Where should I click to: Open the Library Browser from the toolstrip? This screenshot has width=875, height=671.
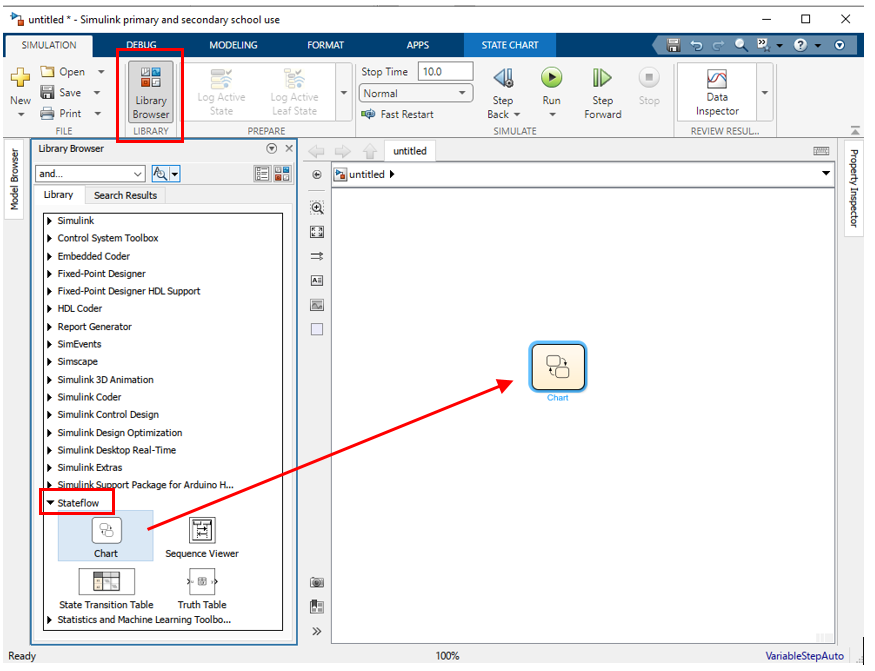151,92
